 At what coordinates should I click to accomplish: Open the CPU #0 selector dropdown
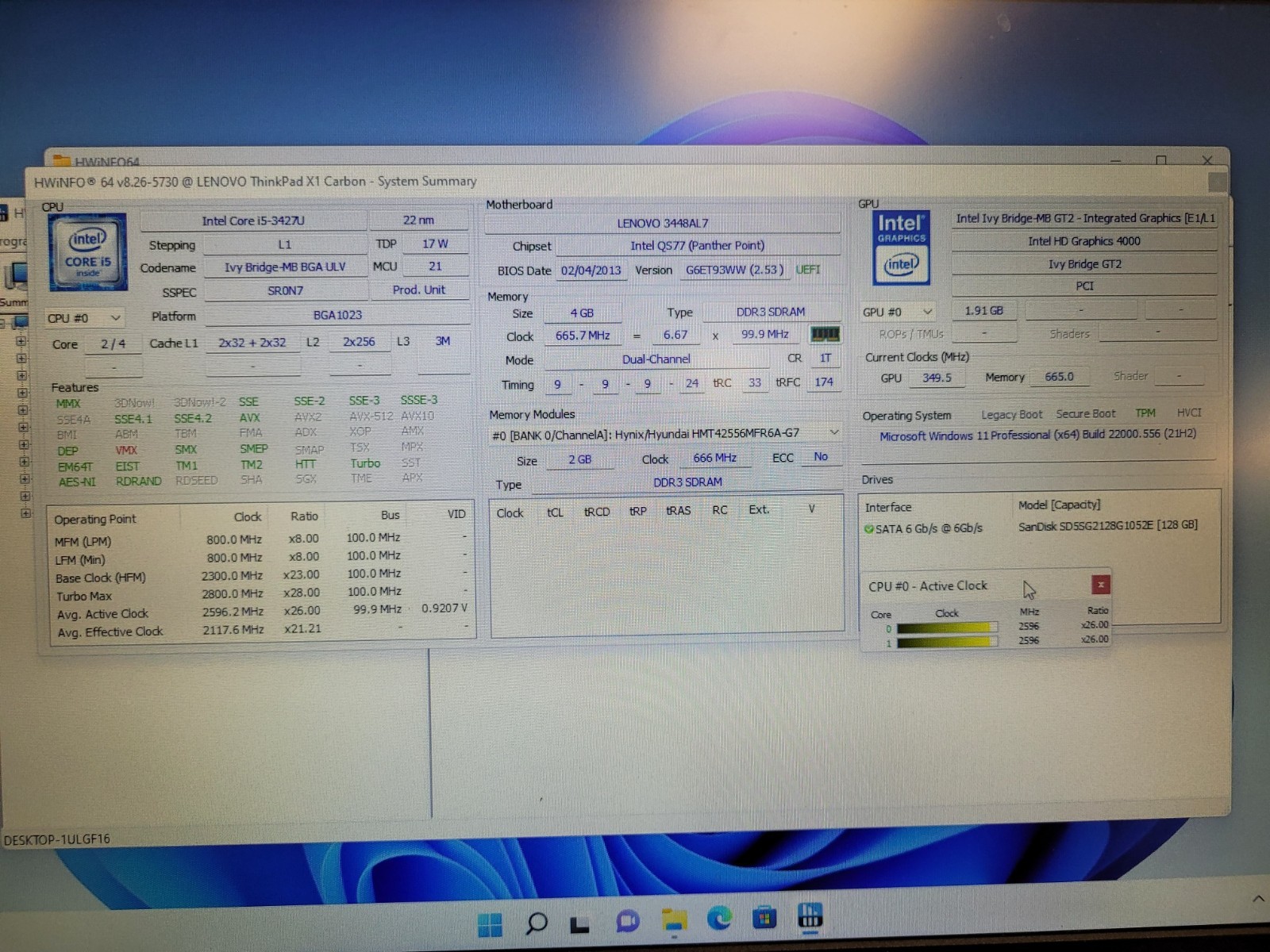coord(83,318)
